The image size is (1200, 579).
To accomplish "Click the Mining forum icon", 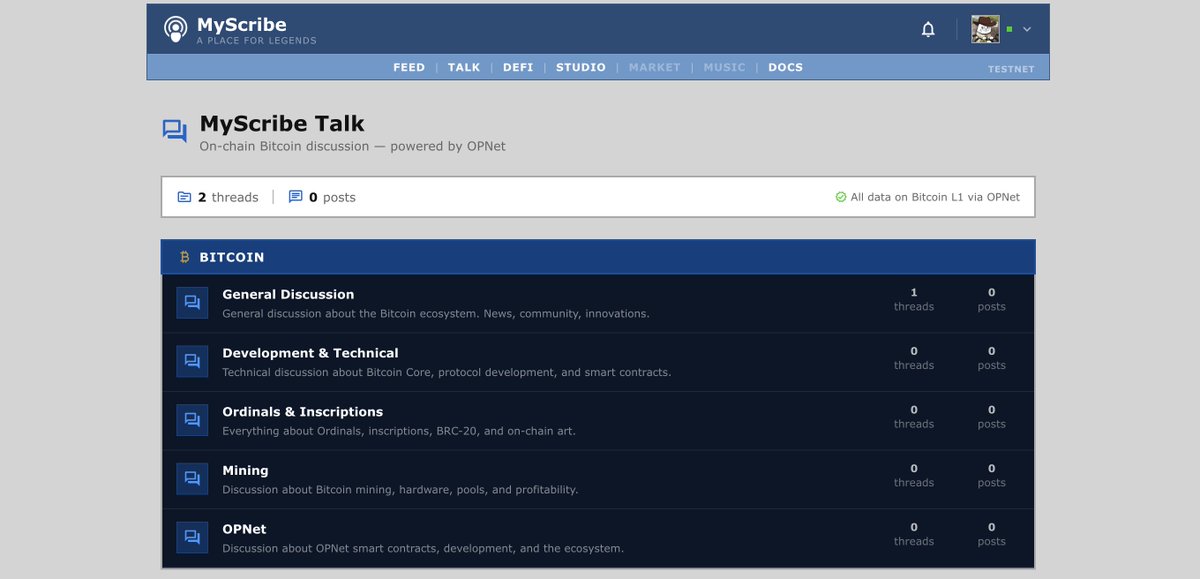I will 192,479.
